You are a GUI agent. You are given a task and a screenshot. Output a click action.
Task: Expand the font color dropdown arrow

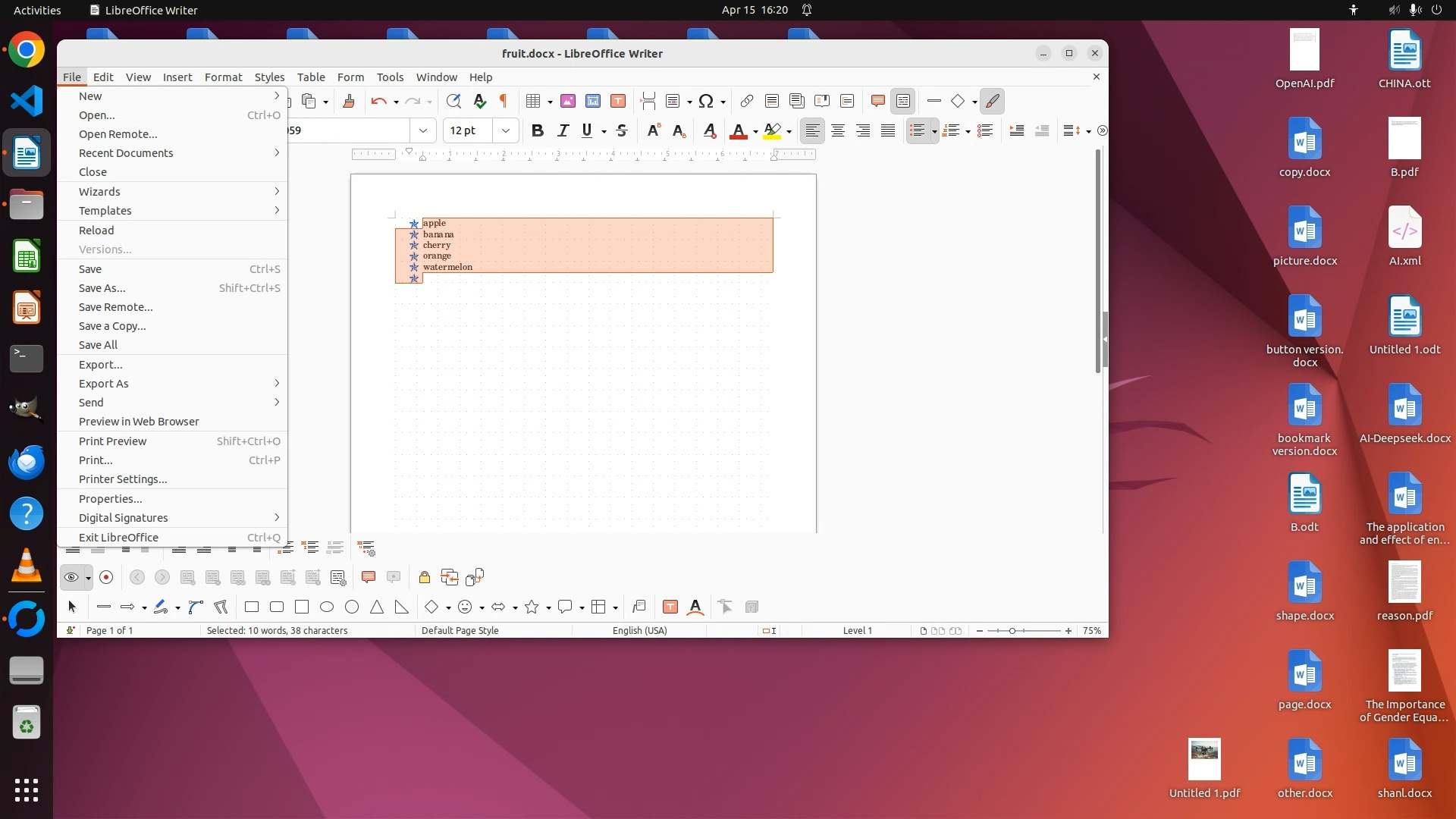coord(755,132)
